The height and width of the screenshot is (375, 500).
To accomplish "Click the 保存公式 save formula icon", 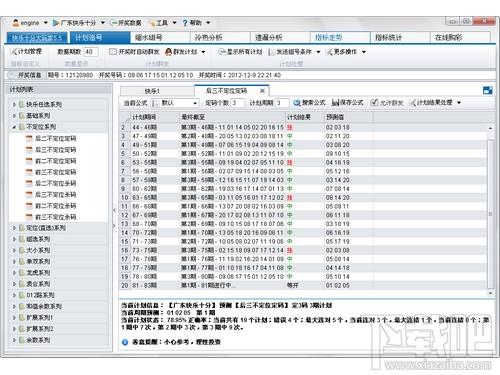I will [335, 103].
